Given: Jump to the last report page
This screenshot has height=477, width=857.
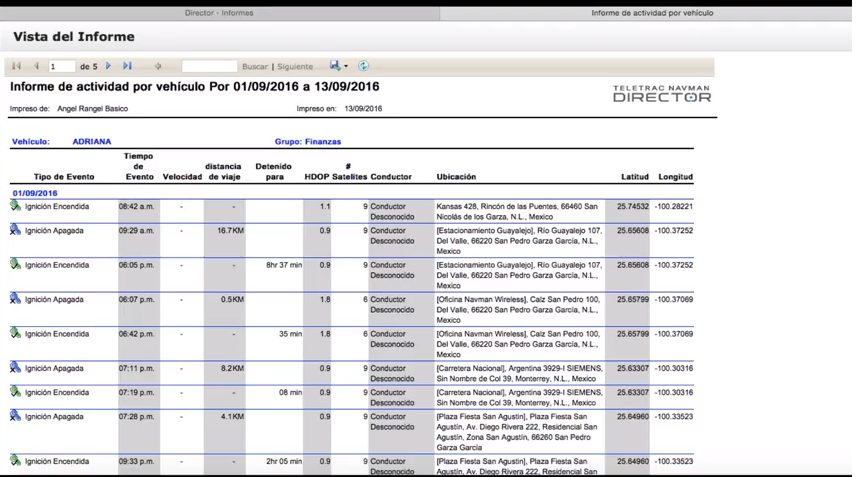Looking at the screenshot, I should (x=127, y=66).
